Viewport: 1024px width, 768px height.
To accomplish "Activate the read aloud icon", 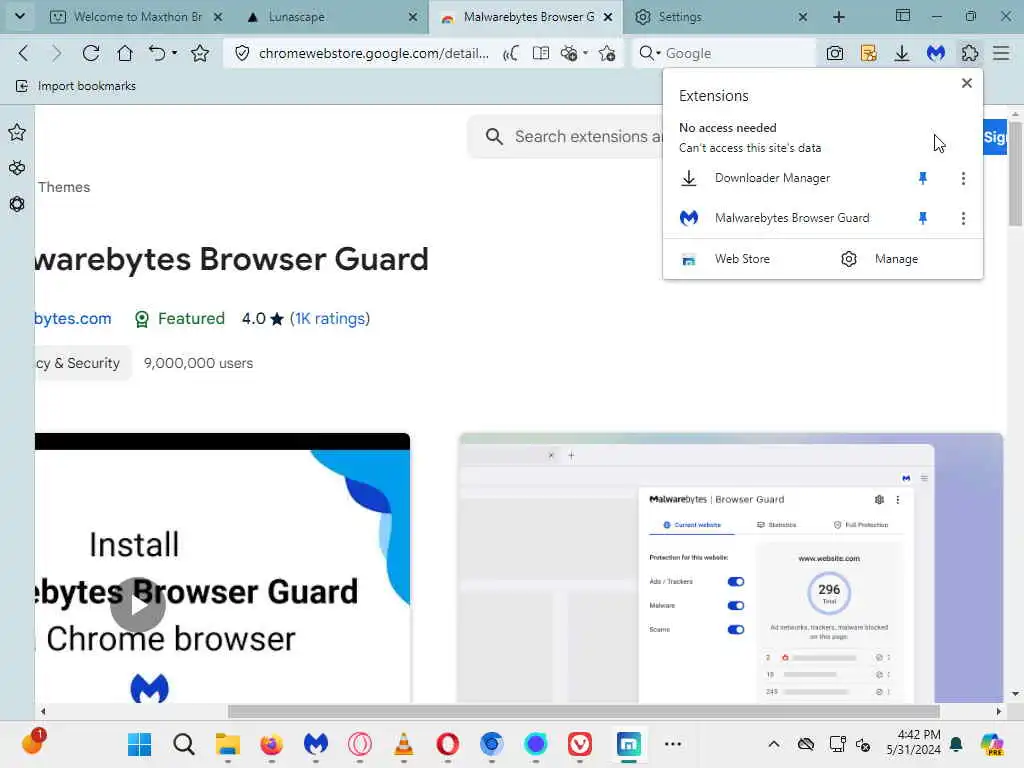I will click(511, 54).
